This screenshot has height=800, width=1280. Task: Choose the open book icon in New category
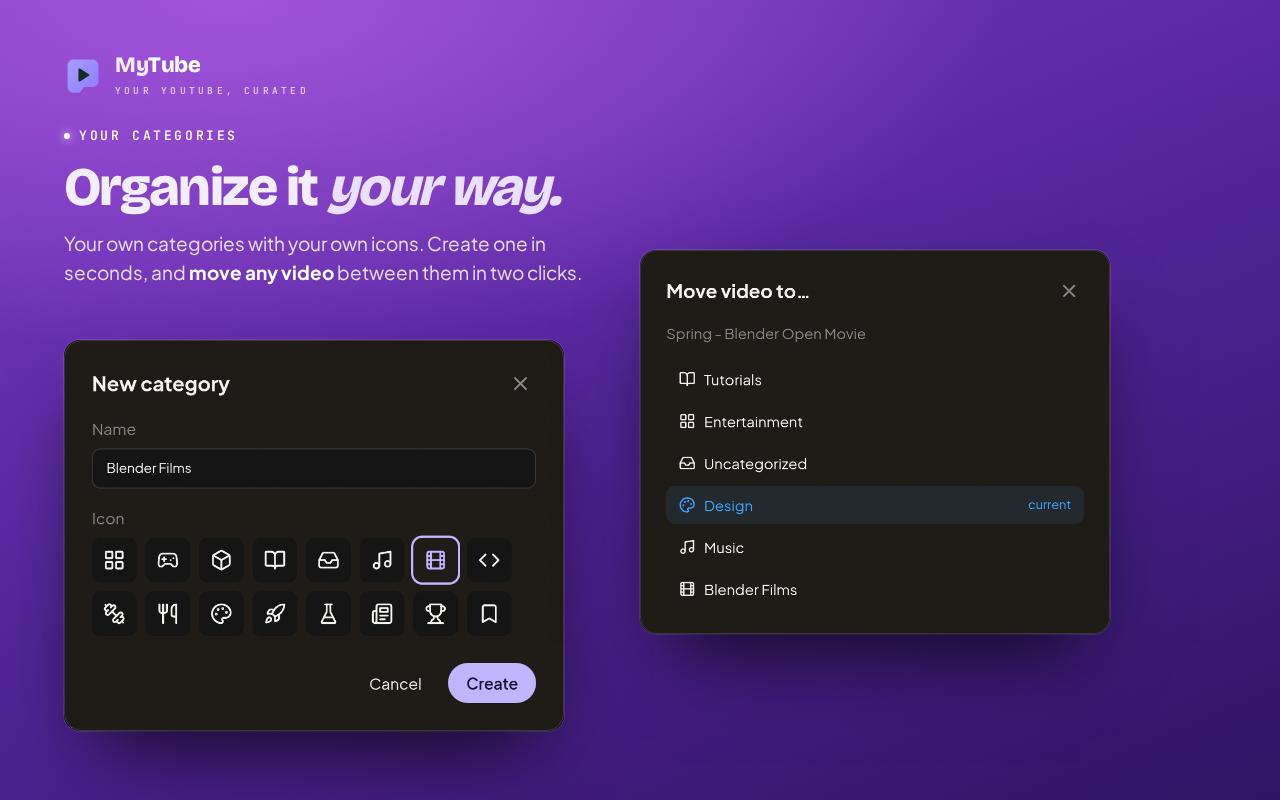click(x=275, y=560)
